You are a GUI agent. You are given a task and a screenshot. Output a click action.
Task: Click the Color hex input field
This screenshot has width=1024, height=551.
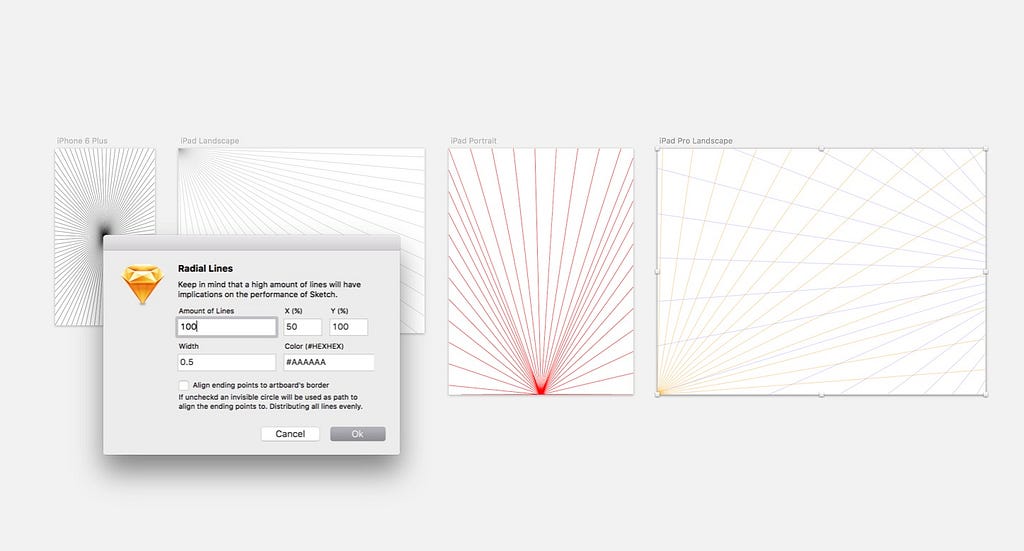[x=328, y=362]
